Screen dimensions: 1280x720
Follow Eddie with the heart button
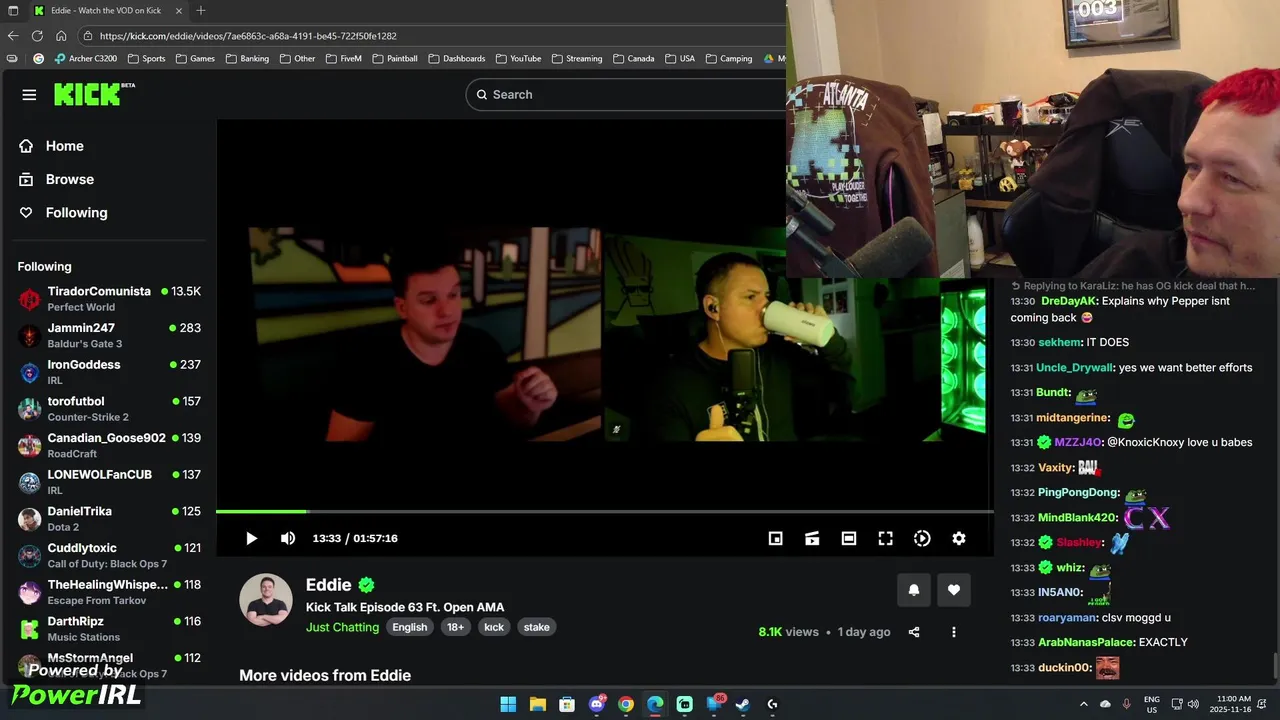click(x=954, y=590)
